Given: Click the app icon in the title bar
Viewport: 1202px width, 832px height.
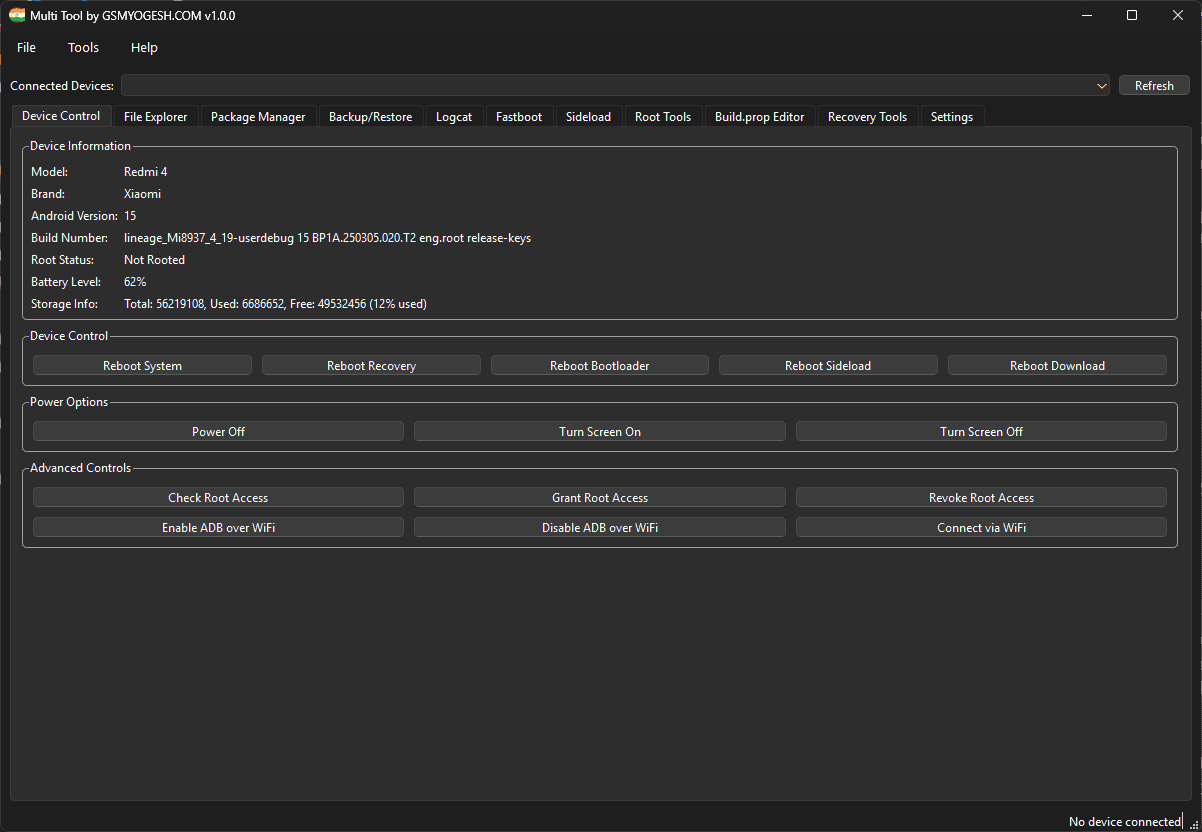Looking at the screenshot, I should tap(17, 15).
